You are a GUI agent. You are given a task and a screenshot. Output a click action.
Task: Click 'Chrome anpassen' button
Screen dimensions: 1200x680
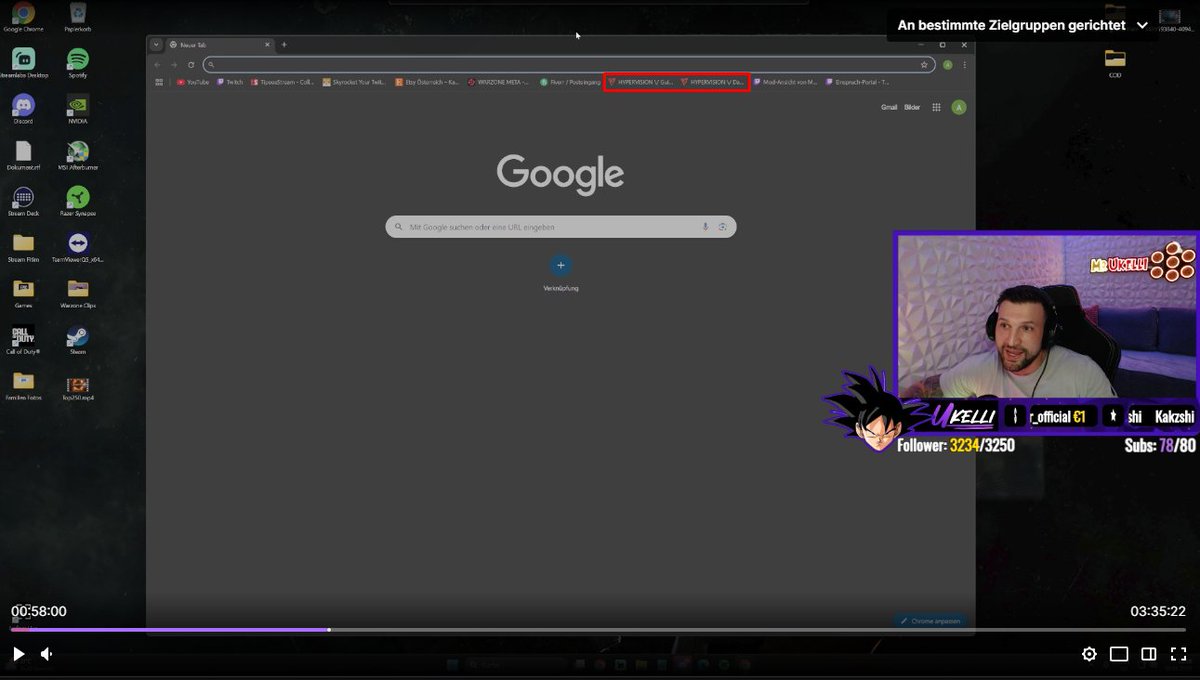(930, 621)
